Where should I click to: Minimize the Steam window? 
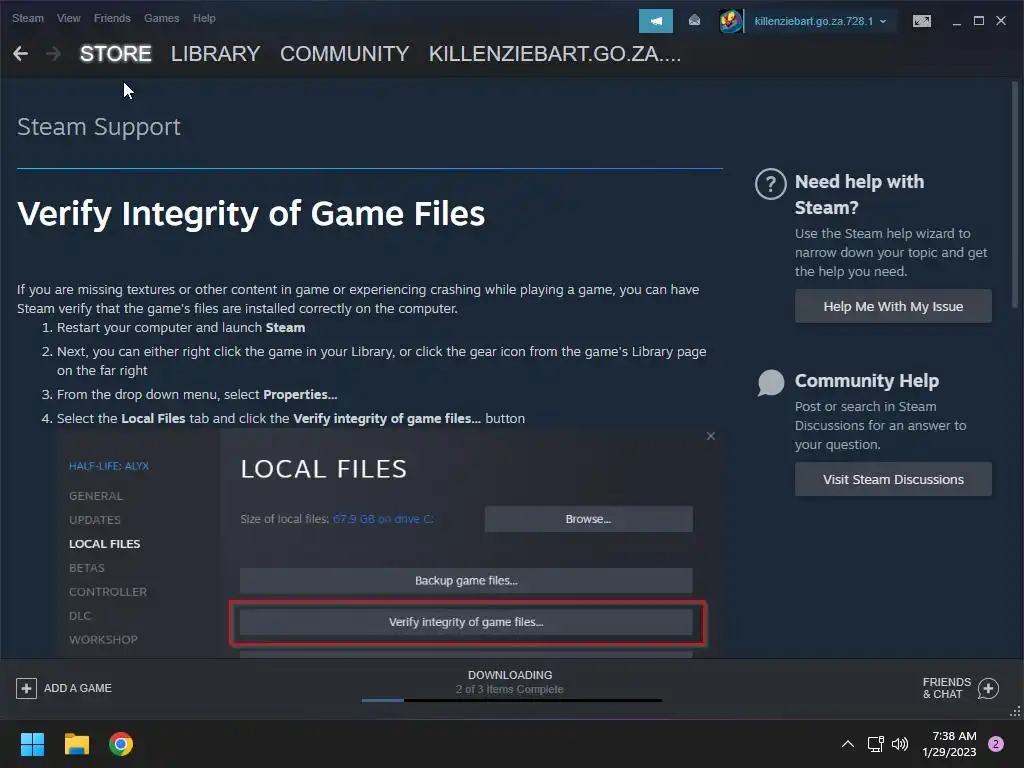(957, 22)
